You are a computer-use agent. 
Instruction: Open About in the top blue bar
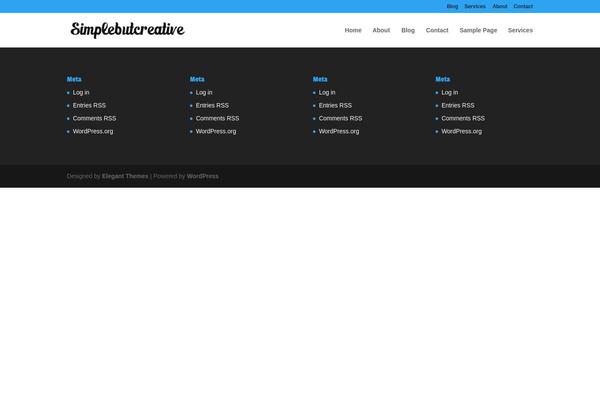point(500,7)
